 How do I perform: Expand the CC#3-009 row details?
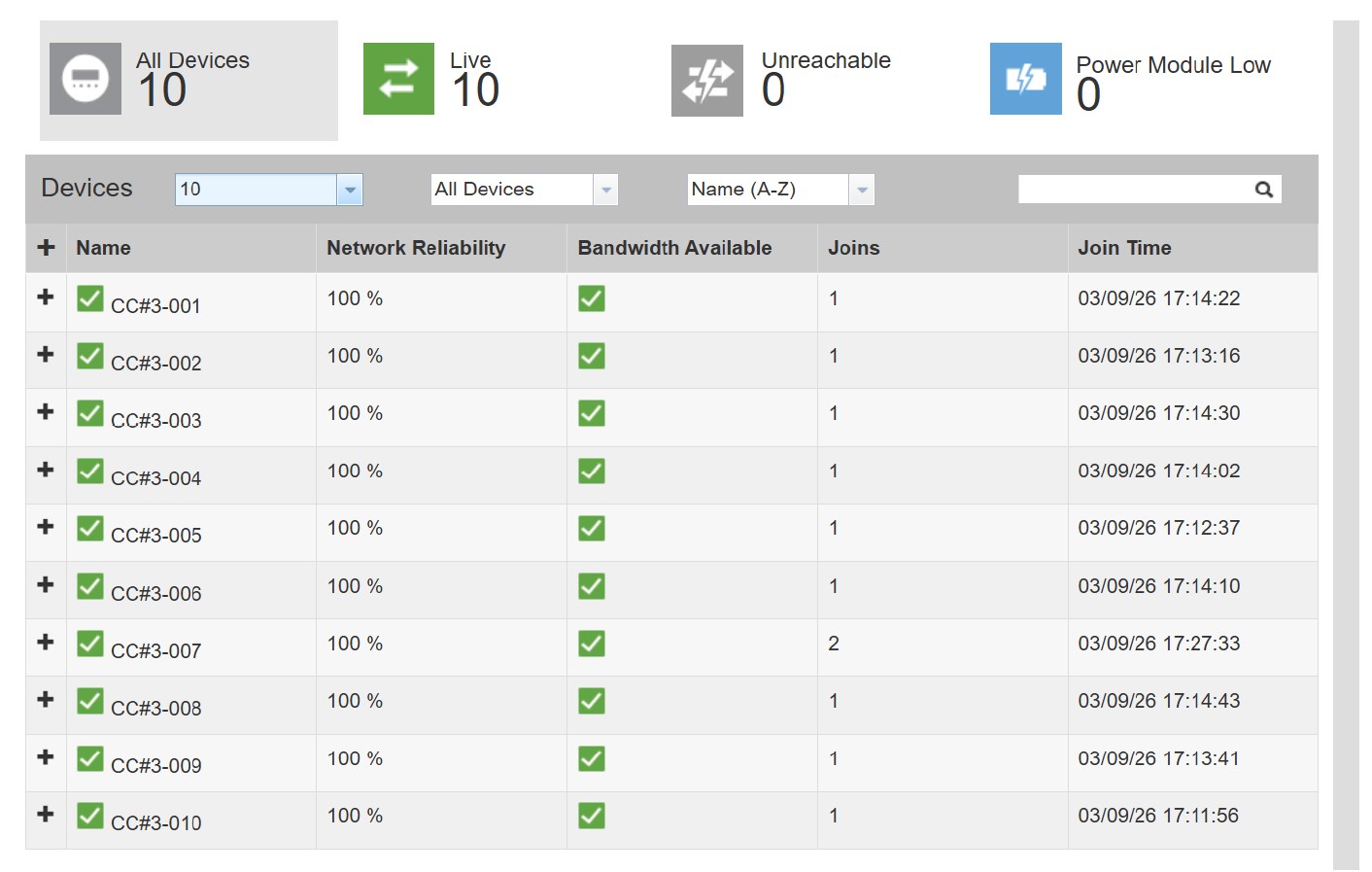tap(46, 756)
